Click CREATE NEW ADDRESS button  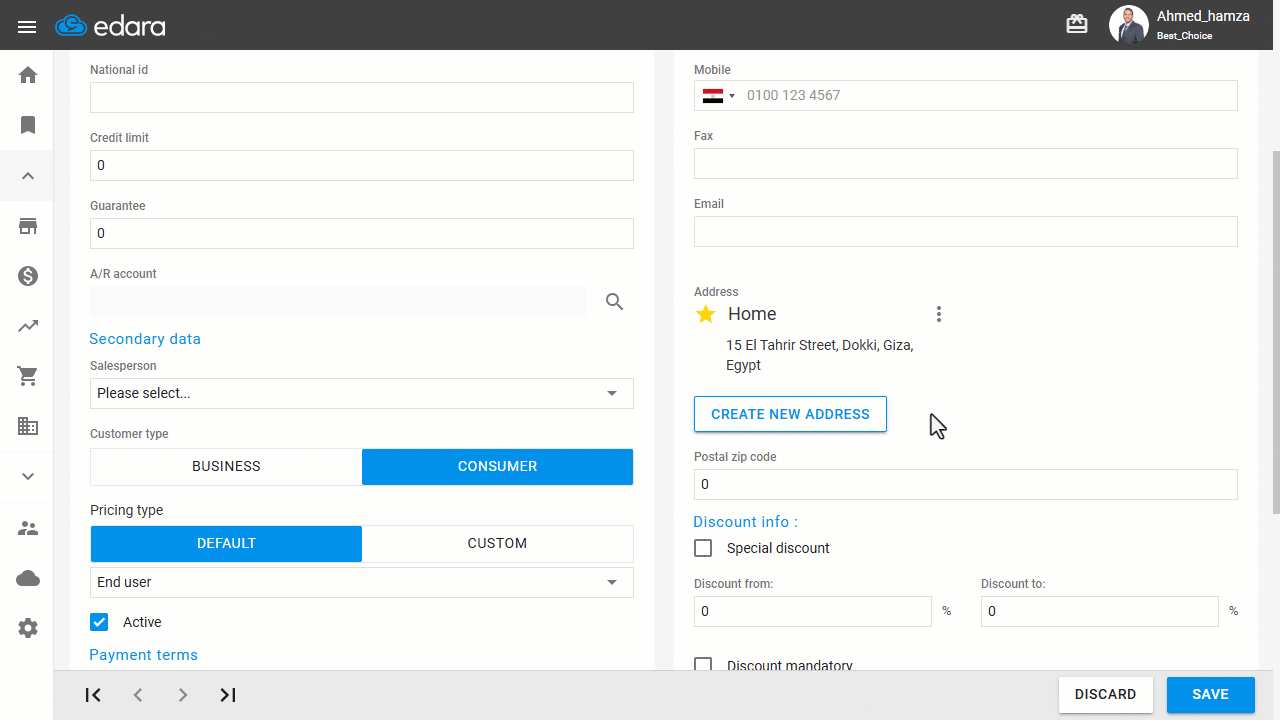pyautogui.click(x=790, y=414)
